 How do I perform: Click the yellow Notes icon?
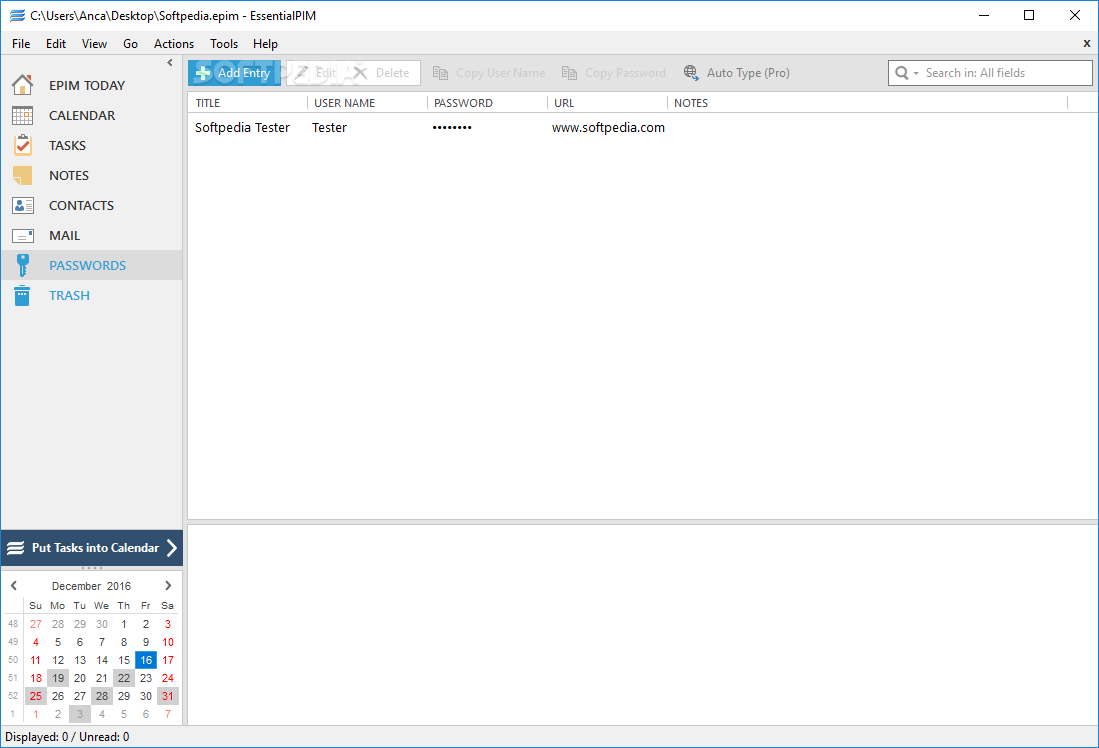(22, 175)
